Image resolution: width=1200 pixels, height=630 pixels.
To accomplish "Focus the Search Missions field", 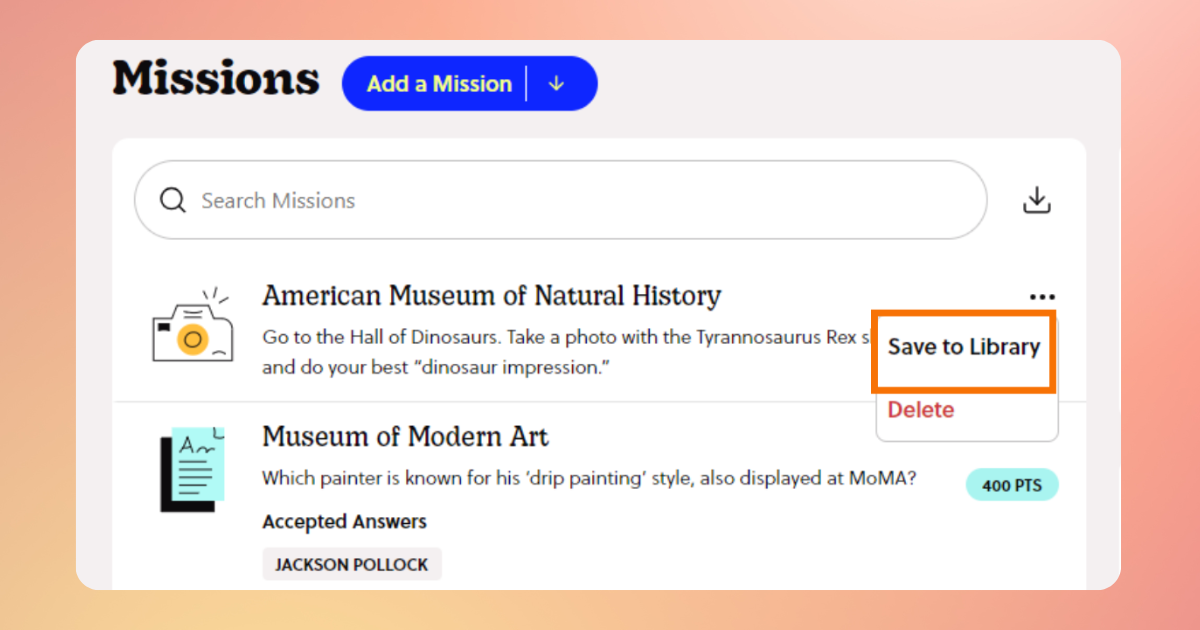I will point(560,200).
